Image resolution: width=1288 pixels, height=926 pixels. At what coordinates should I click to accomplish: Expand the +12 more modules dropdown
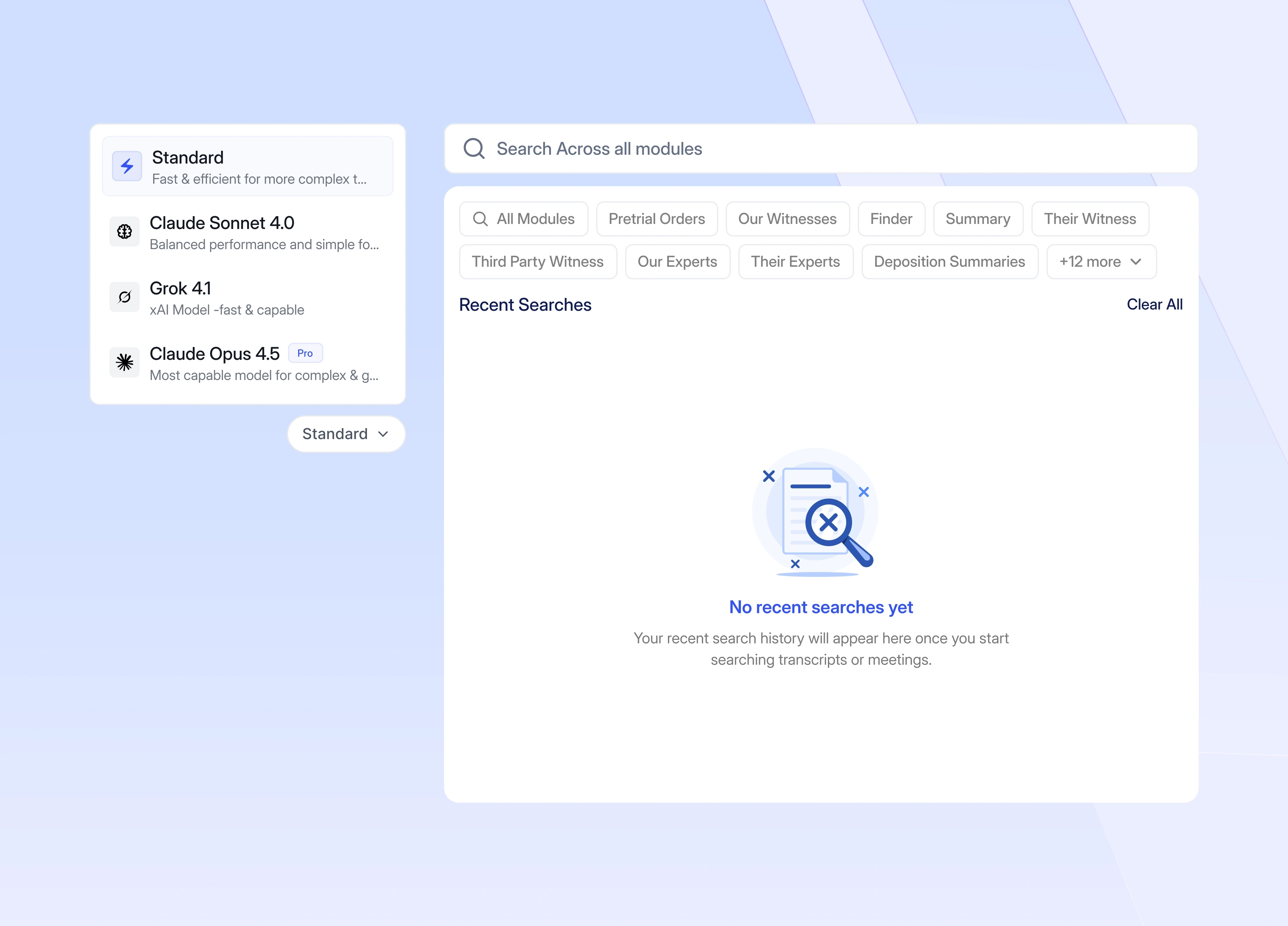pyautogui.click(x=1101, y=262)
